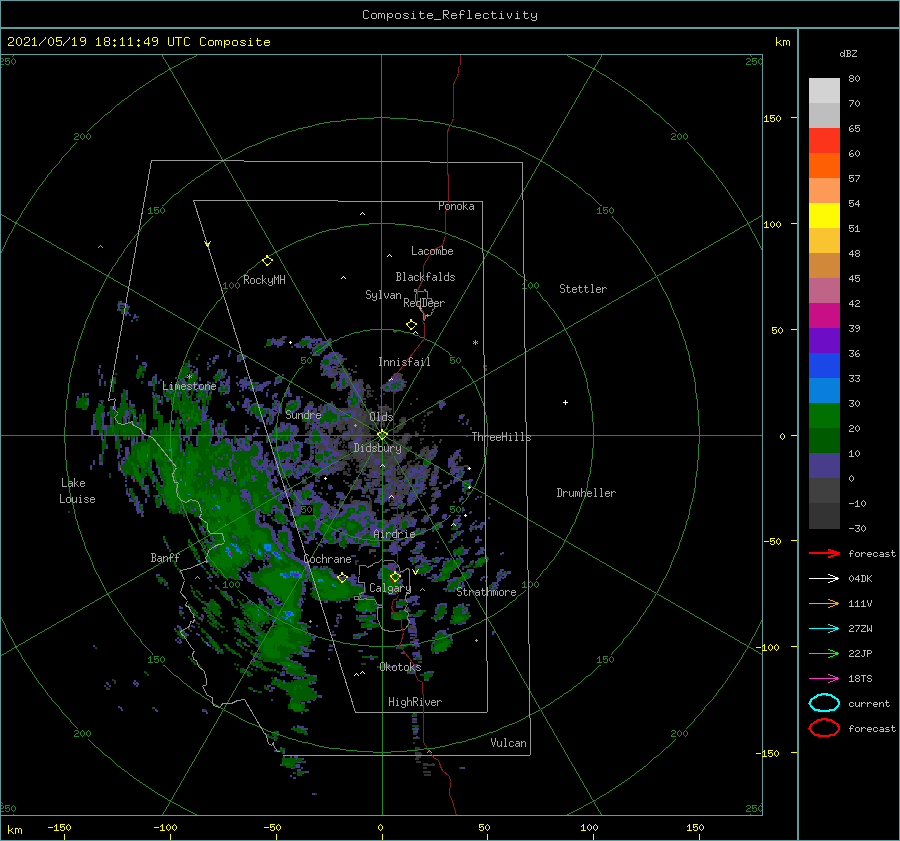Viewport: 900px width, 841px height.
Task: Click the yellow arrow marker east of Calgary
Action: (415, 572)
